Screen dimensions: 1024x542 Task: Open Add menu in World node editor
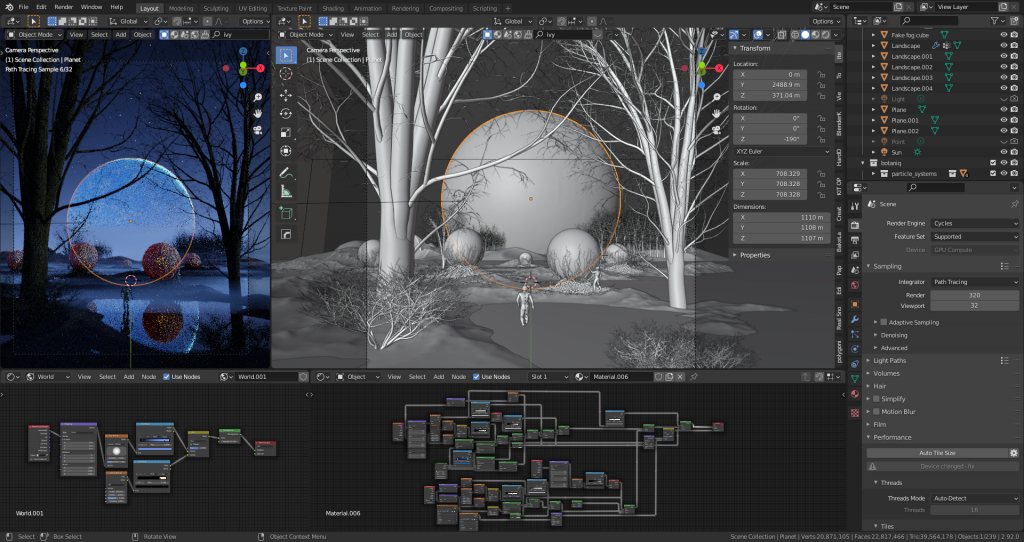(129, 377)
